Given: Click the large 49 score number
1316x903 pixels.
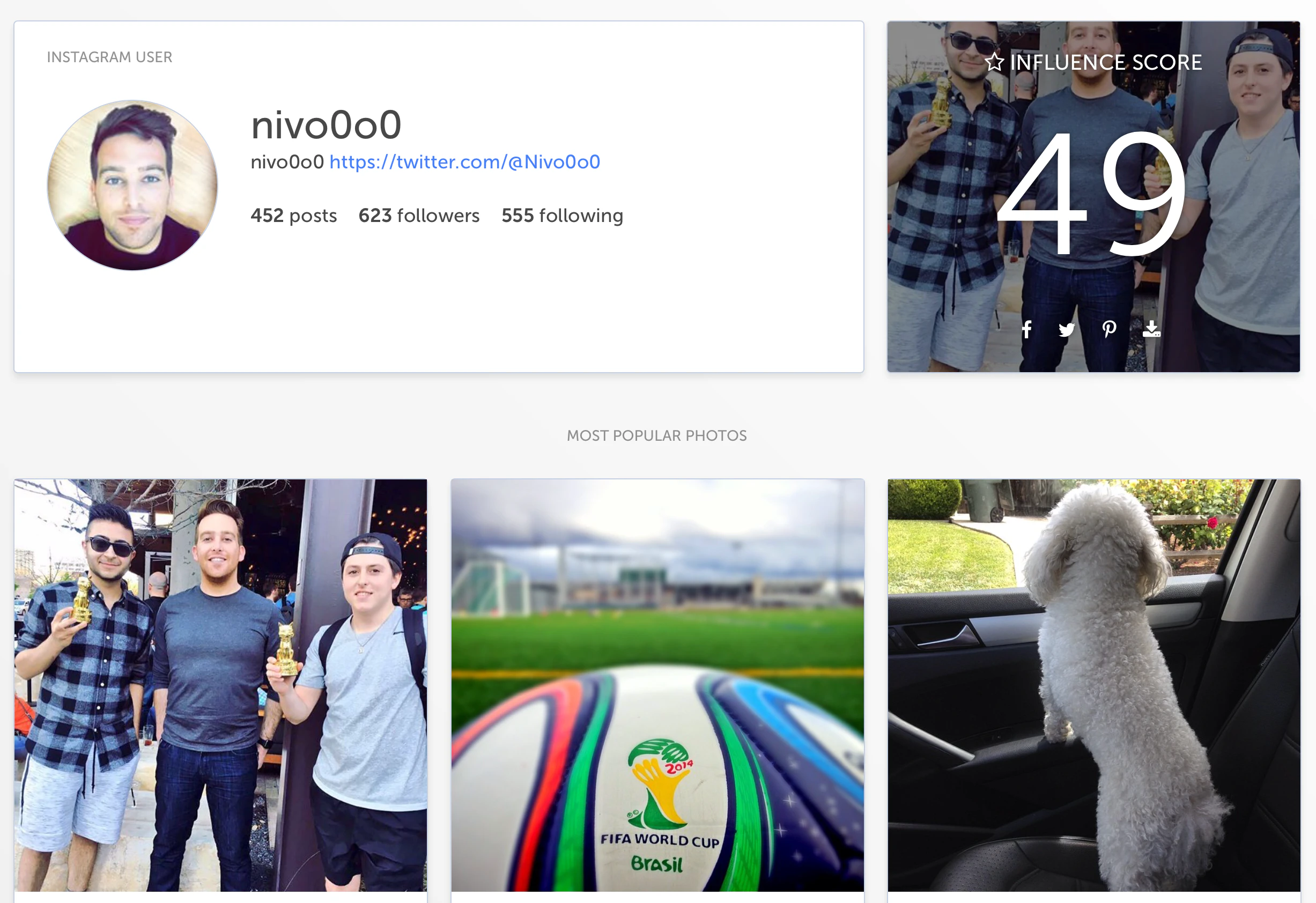Looking at the screenshot, I should (x=1091, y=193).
